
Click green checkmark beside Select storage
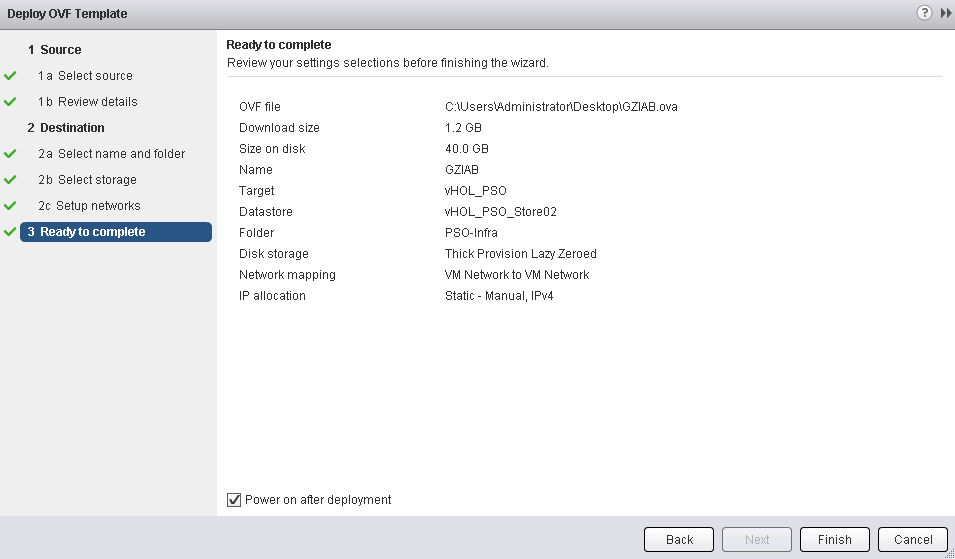[10, 180]
